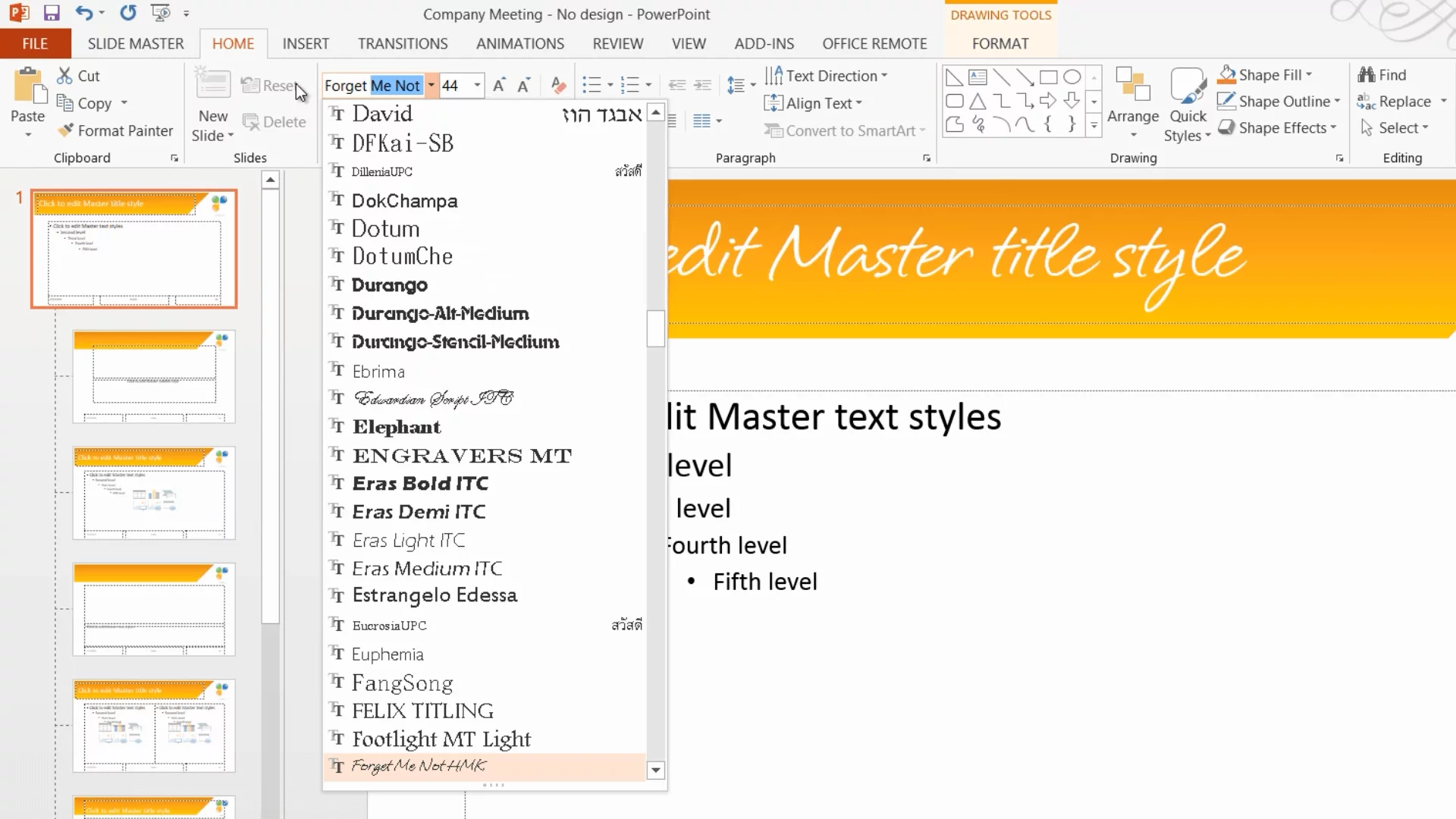The height and width of the screenshot is (819, 1456).
Task: Click the Cut scissors icon
Action: [x=65, y=75]
